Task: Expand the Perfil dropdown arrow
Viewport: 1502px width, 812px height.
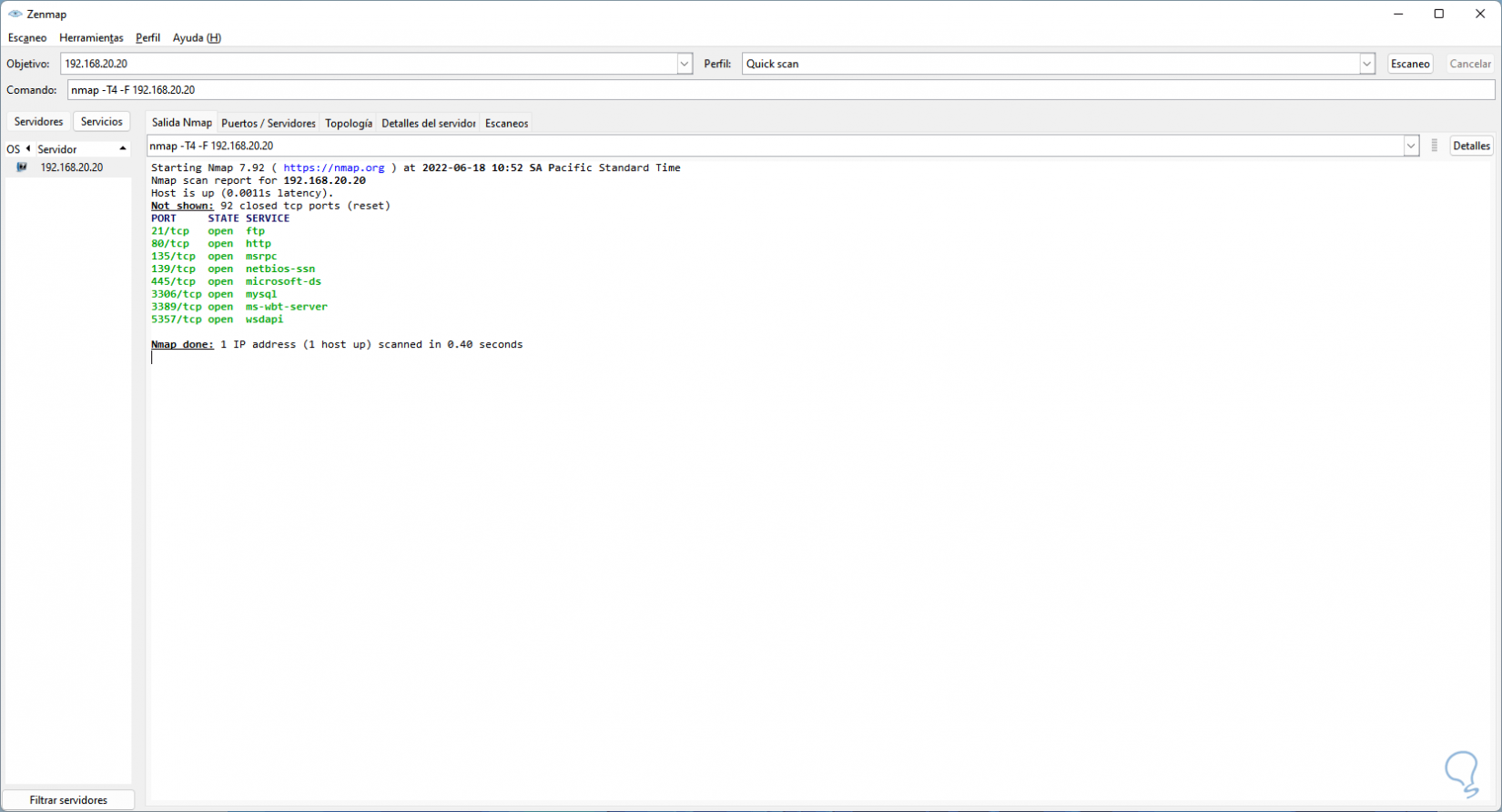Action: coord(1367,64)
